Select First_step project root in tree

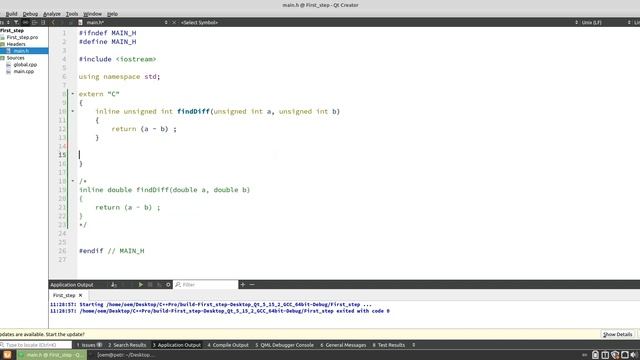[x=12, y=31]
